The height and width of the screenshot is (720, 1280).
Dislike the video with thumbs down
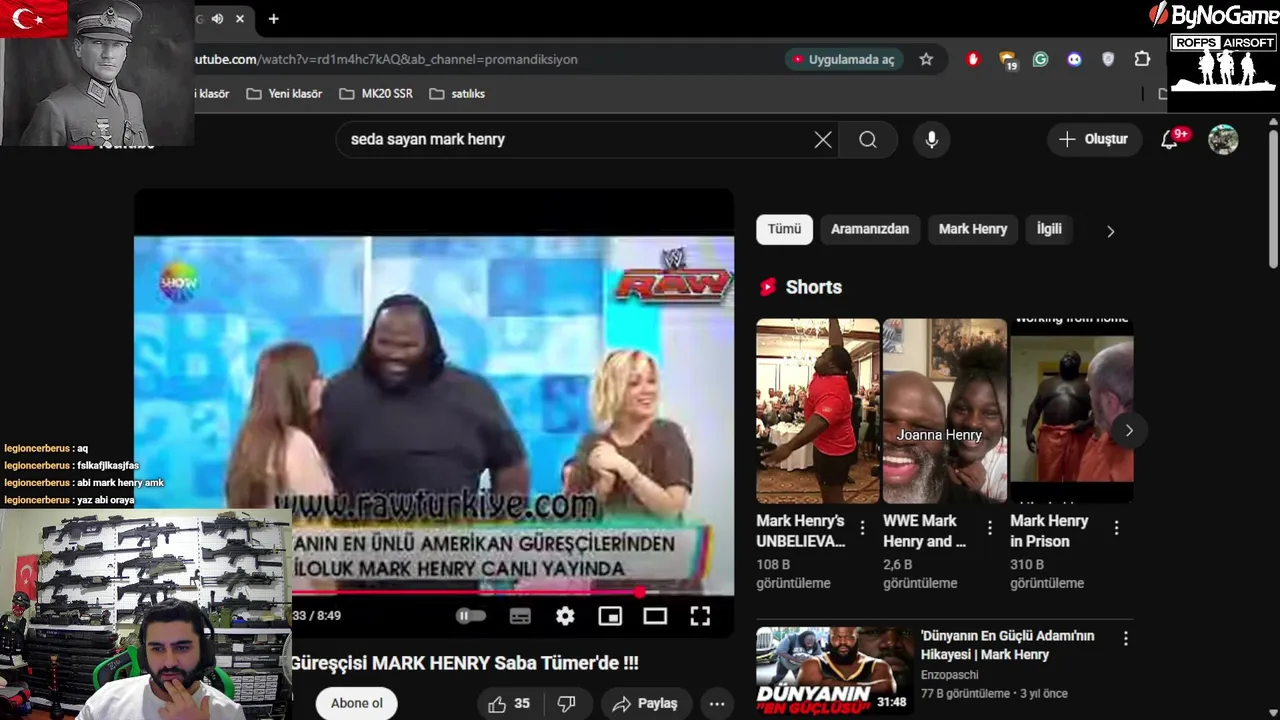(566, 704)
